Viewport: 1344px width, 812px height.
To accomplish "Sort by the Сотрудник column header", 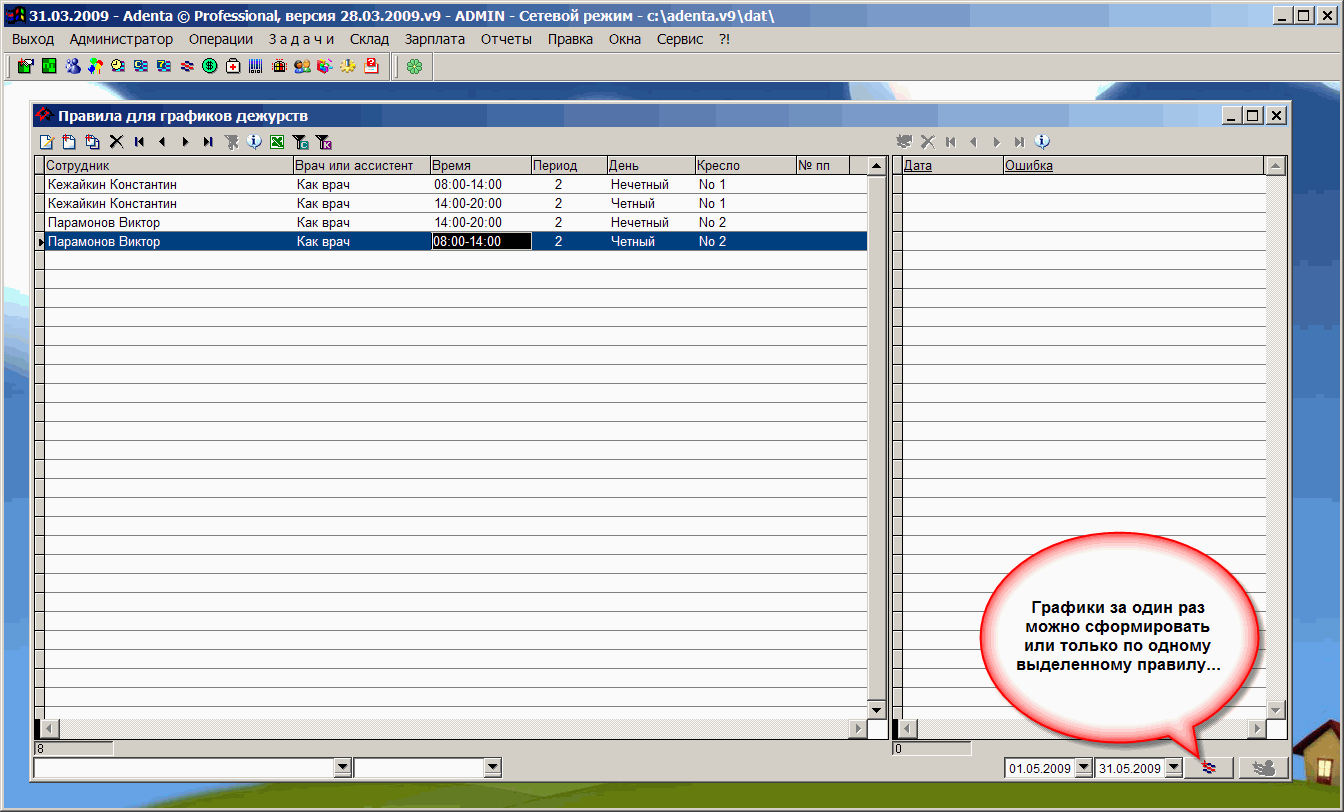I will point(168,165).
